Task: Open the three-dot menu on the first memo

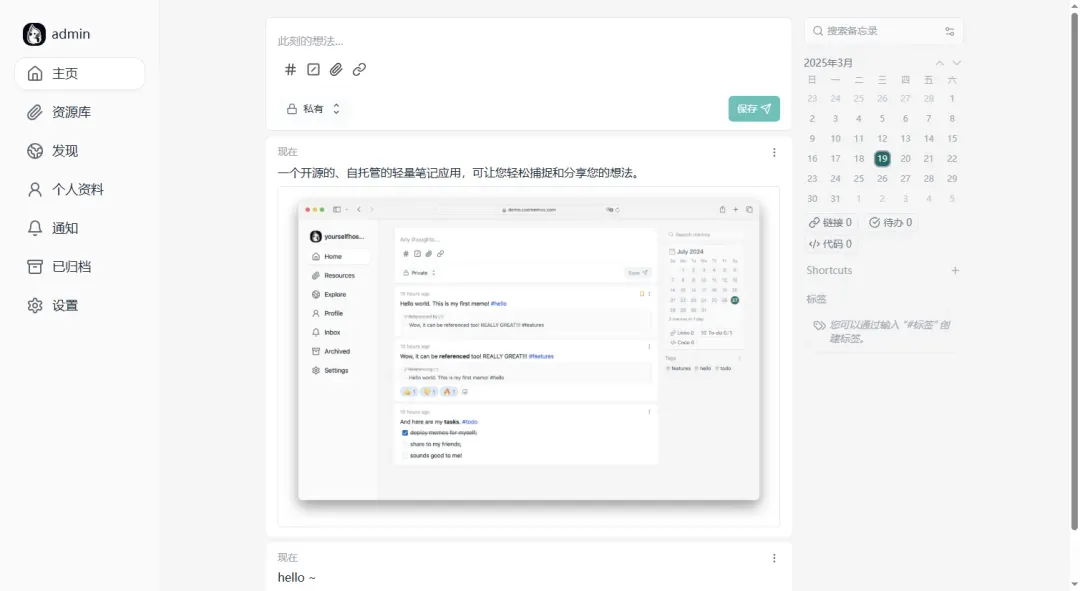Action: point(774,152)
